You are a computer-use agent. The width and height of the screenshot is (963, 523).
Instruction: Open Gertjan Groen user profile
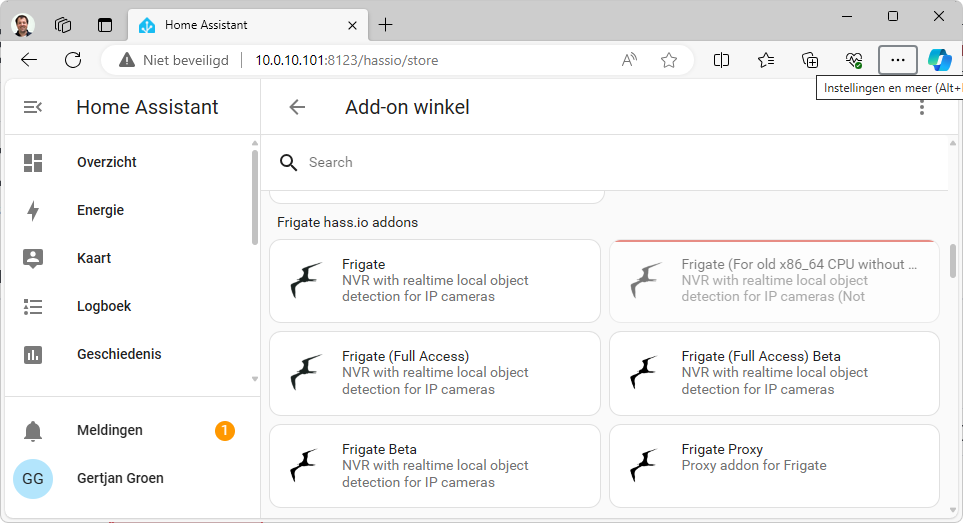(x=119, y=478)
